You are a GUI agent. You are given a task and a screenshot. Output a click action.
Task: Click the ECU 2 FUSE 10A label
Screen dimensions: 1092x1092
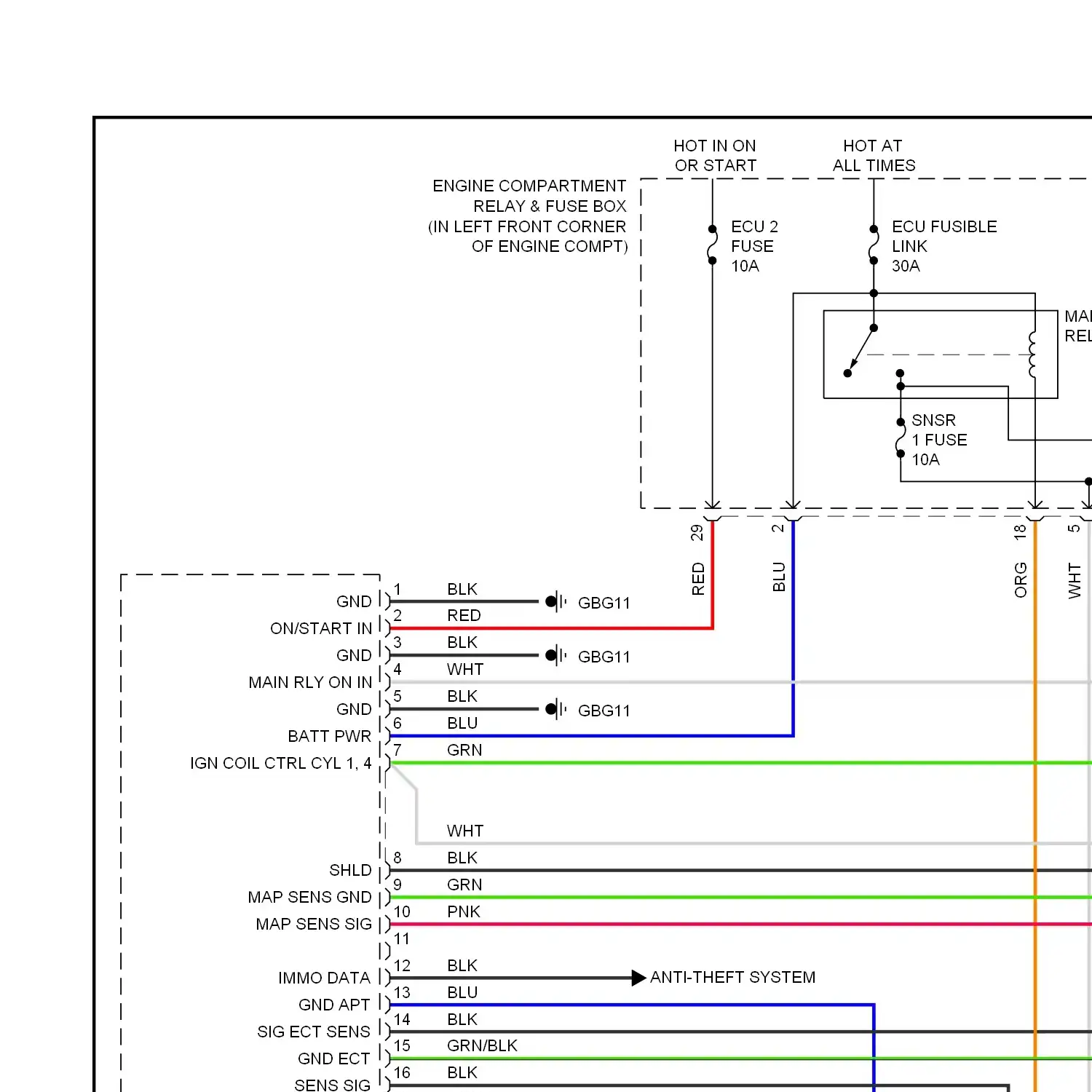click(x=754, y=246)
